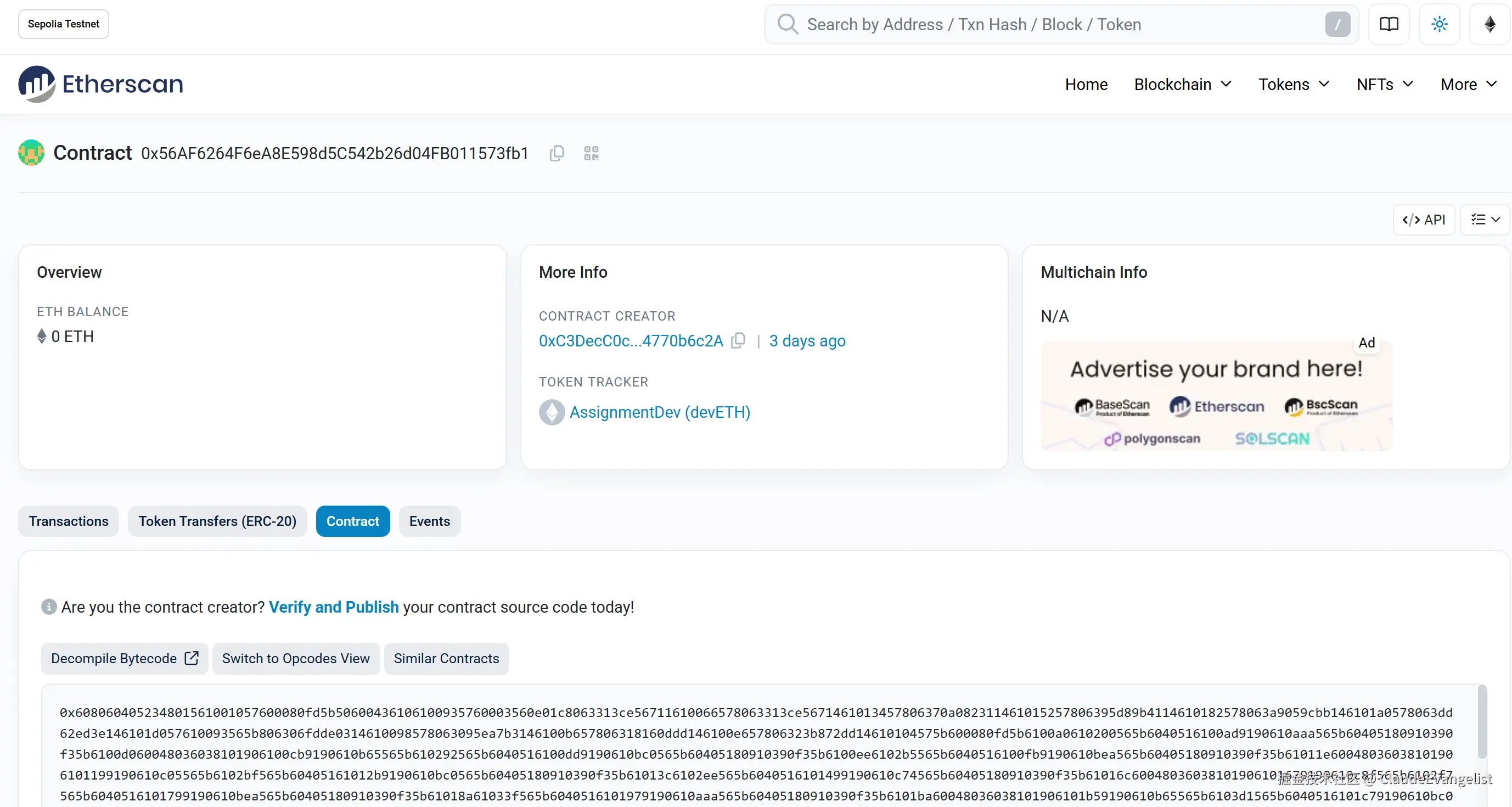The height and width of the screenshot is (807, 1512).
Task: Show QR code for contract address
Action: [591, 153]
